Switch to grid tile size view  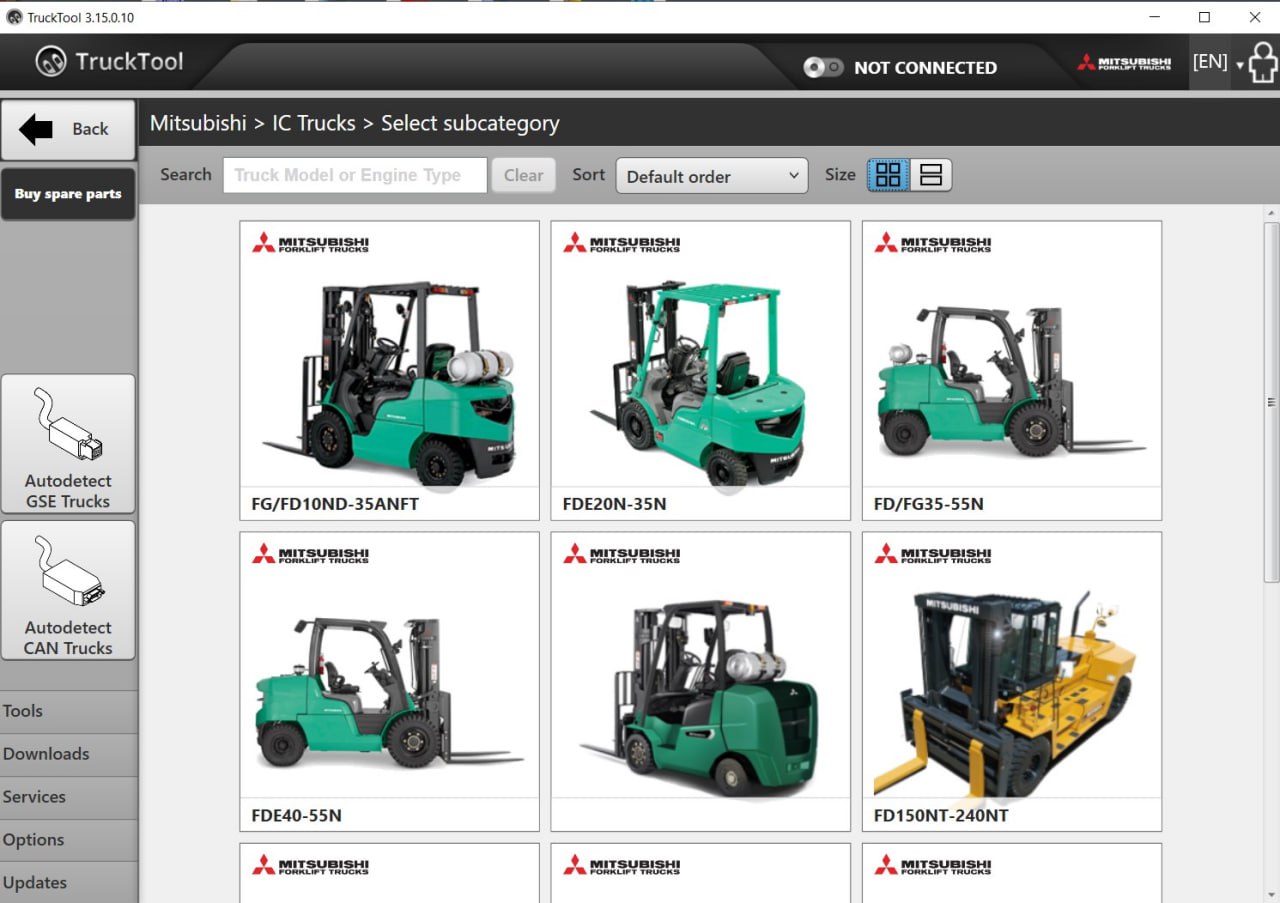pyautogui.click(x=888, y=175)
